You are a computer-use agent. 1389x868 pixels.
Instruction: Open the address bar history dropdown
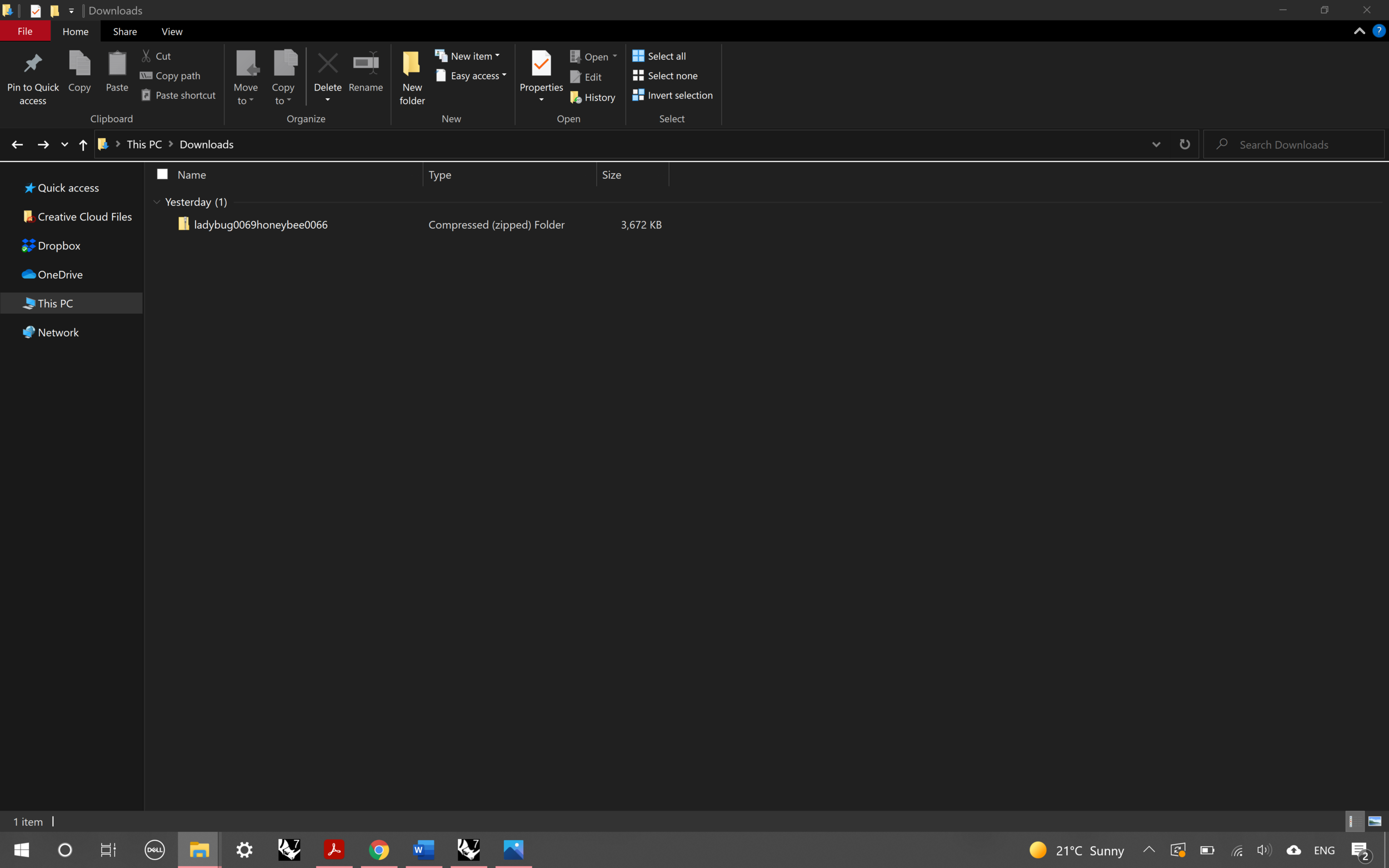point(1156,144)
